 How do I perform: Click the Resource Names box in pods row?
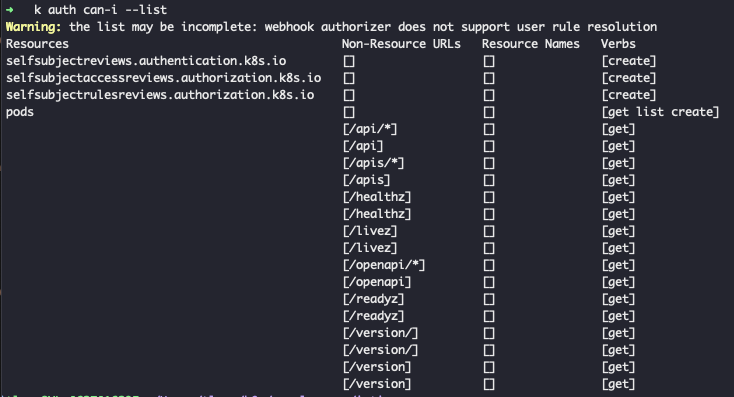pyautogui.click(x=489, y=112)
